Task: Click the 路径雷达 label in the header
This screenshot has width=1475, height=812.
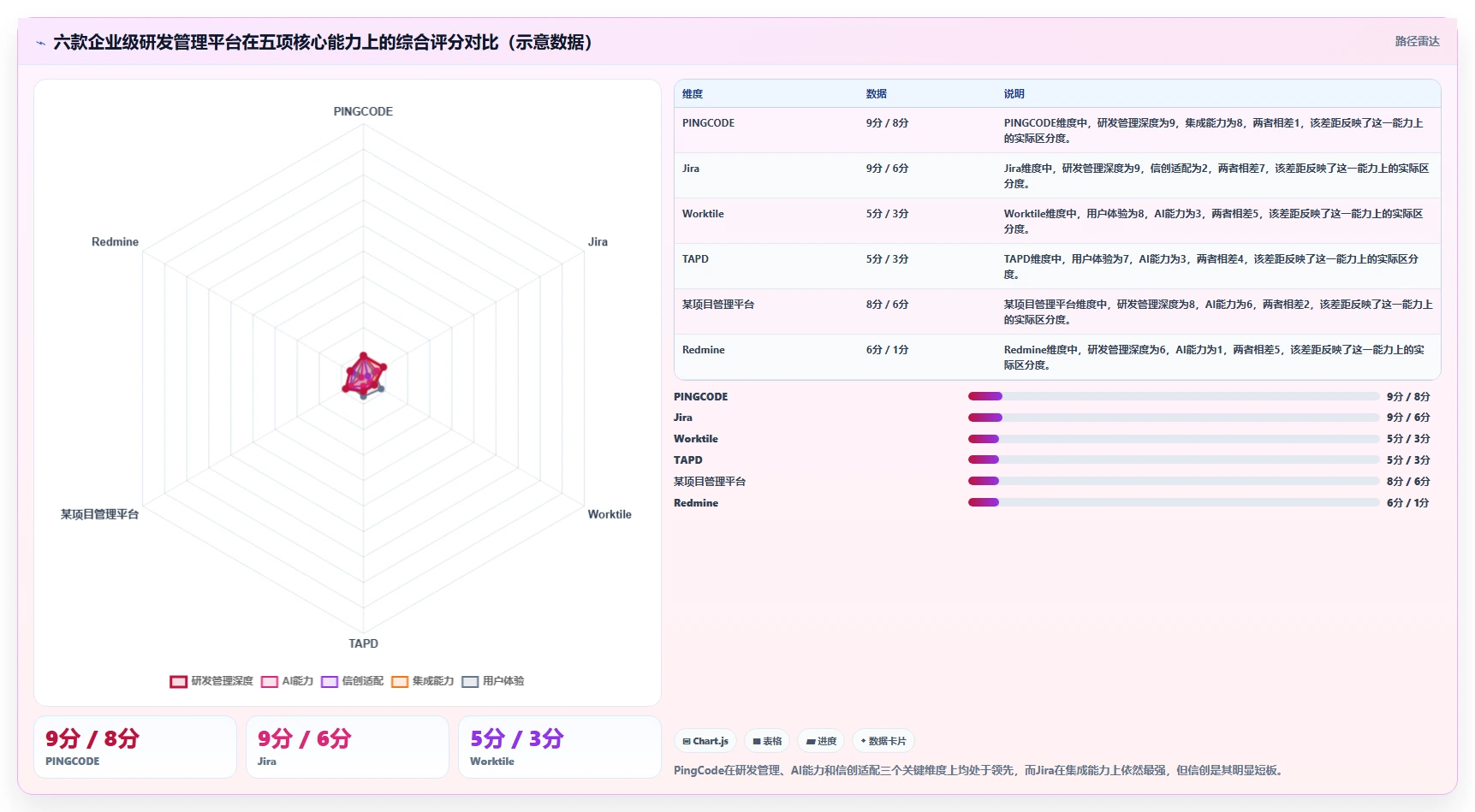Action: (x=1418, y=41)
